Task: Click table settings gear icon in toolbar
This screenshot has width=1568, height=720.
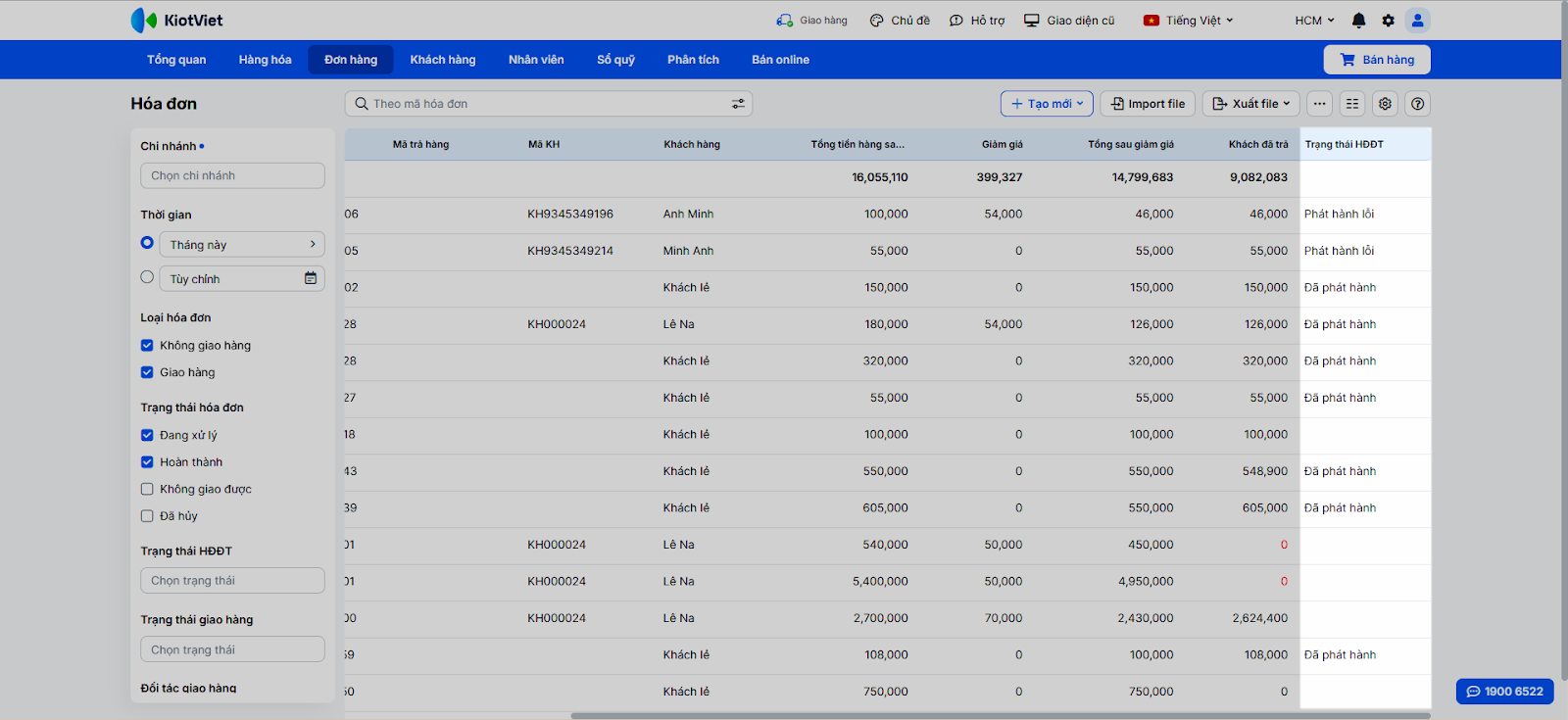Action: (1385, 104)
